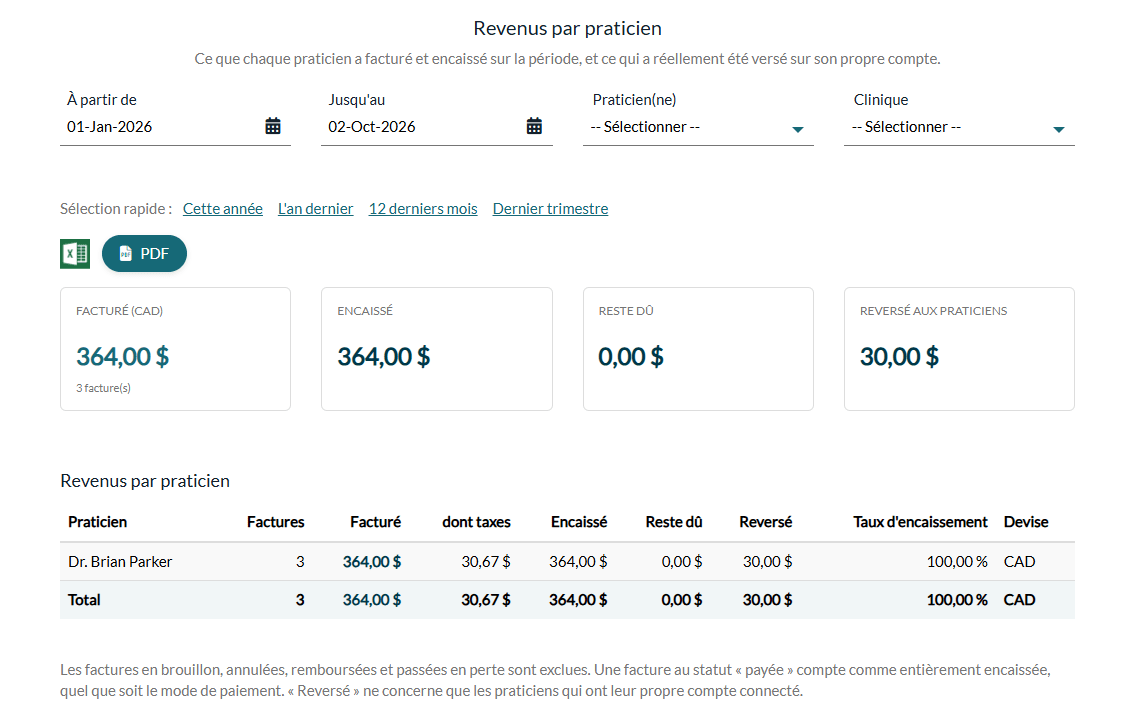Open the Clinique dropdown
The width and height of the screenshot is (1135, 717).
click(959, 127)
